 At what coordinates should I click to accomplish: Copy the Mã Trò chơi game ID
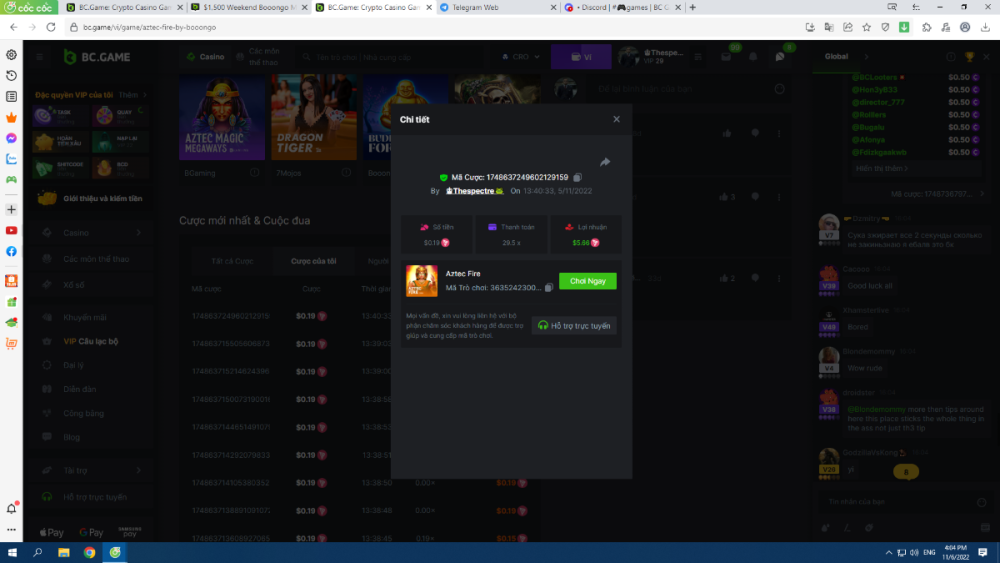coord(549,287)
